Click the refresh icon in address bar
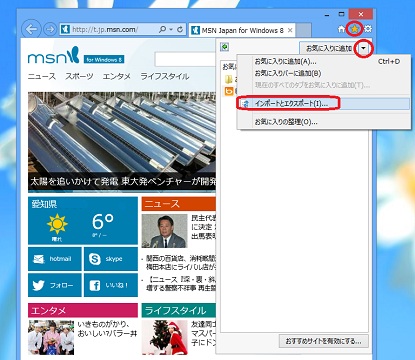Screen dimensions: 415x360 pyautogui.click(x=180, y=29)
